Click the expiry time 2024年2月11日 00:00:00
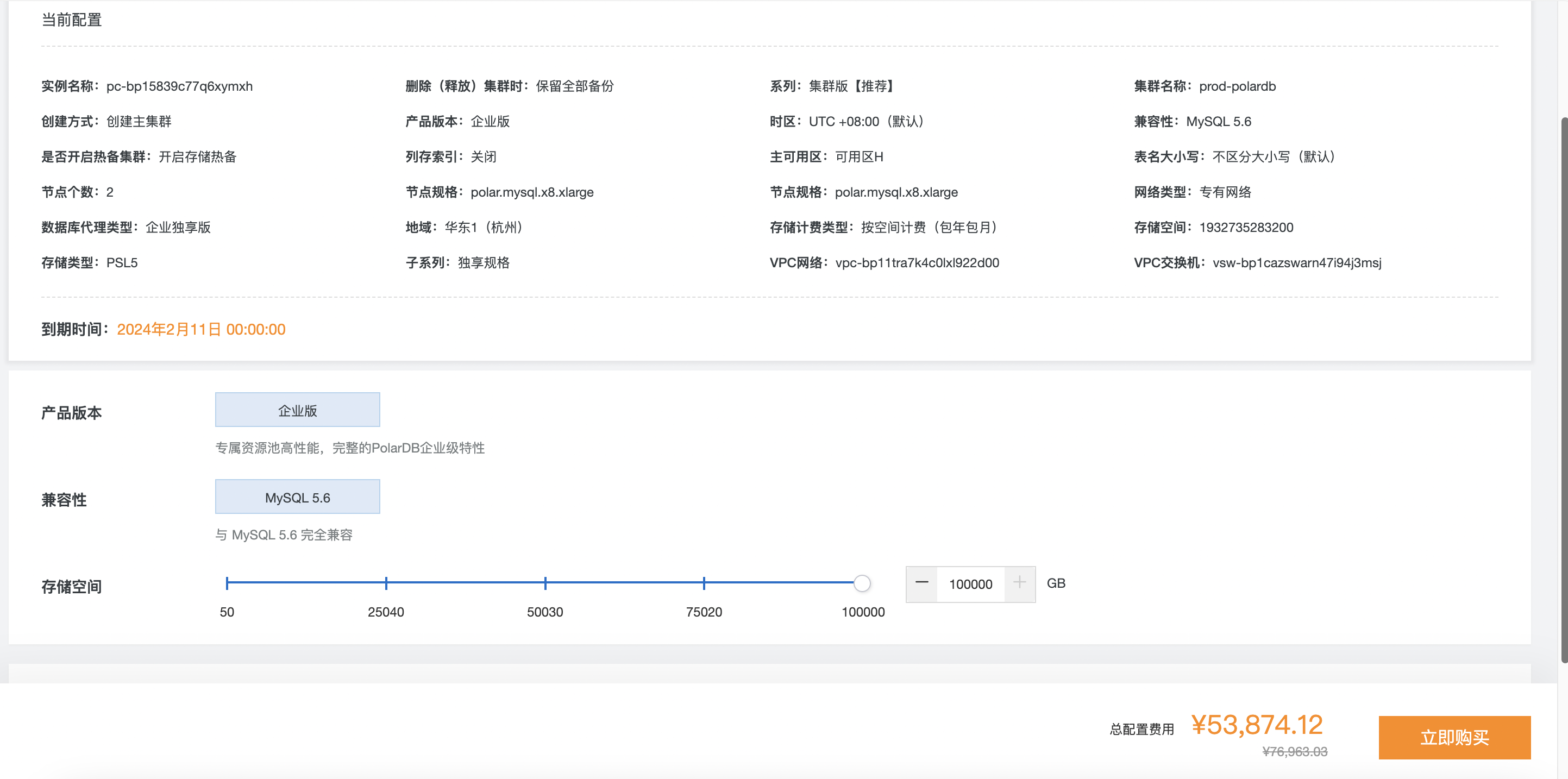This screenshot has width=1568, height=779. 201,329
